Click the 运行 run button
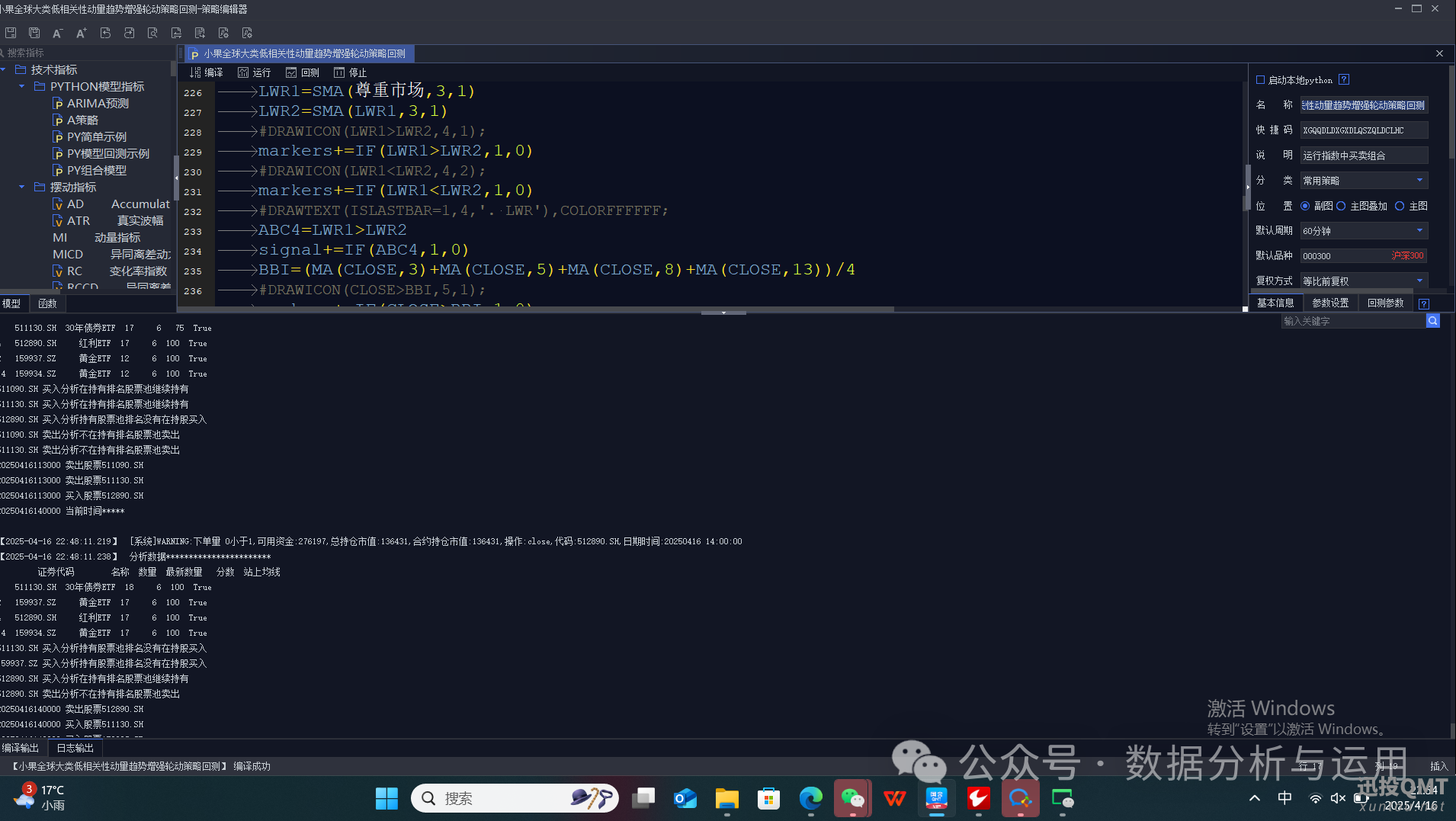This screenshot has height=821, width=1456. (254, 72)
